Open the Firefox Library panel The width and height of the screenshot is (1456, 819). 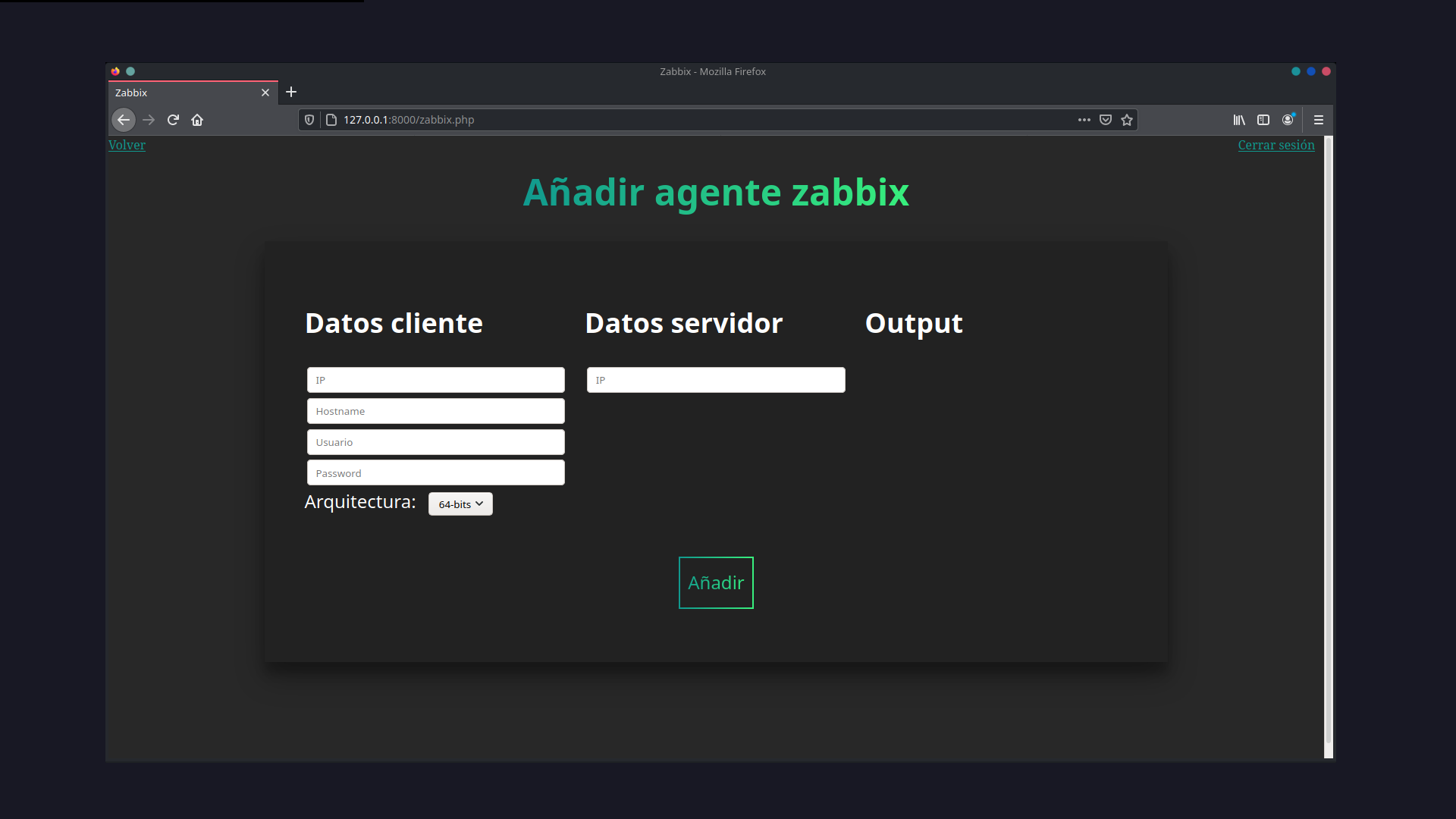pos(1239,120)
